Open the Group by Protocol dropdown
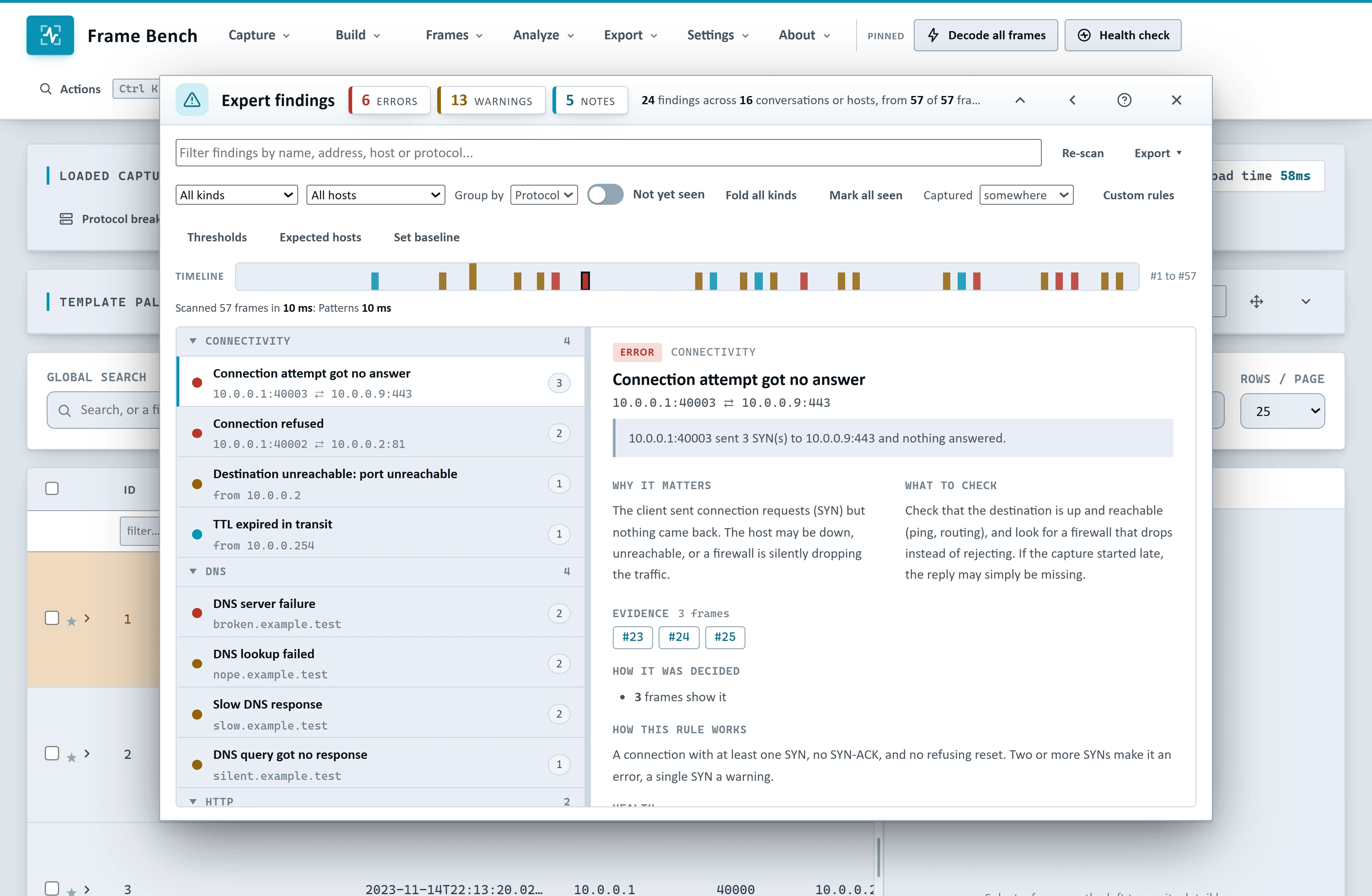The image size is (1372, 896). [544, 195]
